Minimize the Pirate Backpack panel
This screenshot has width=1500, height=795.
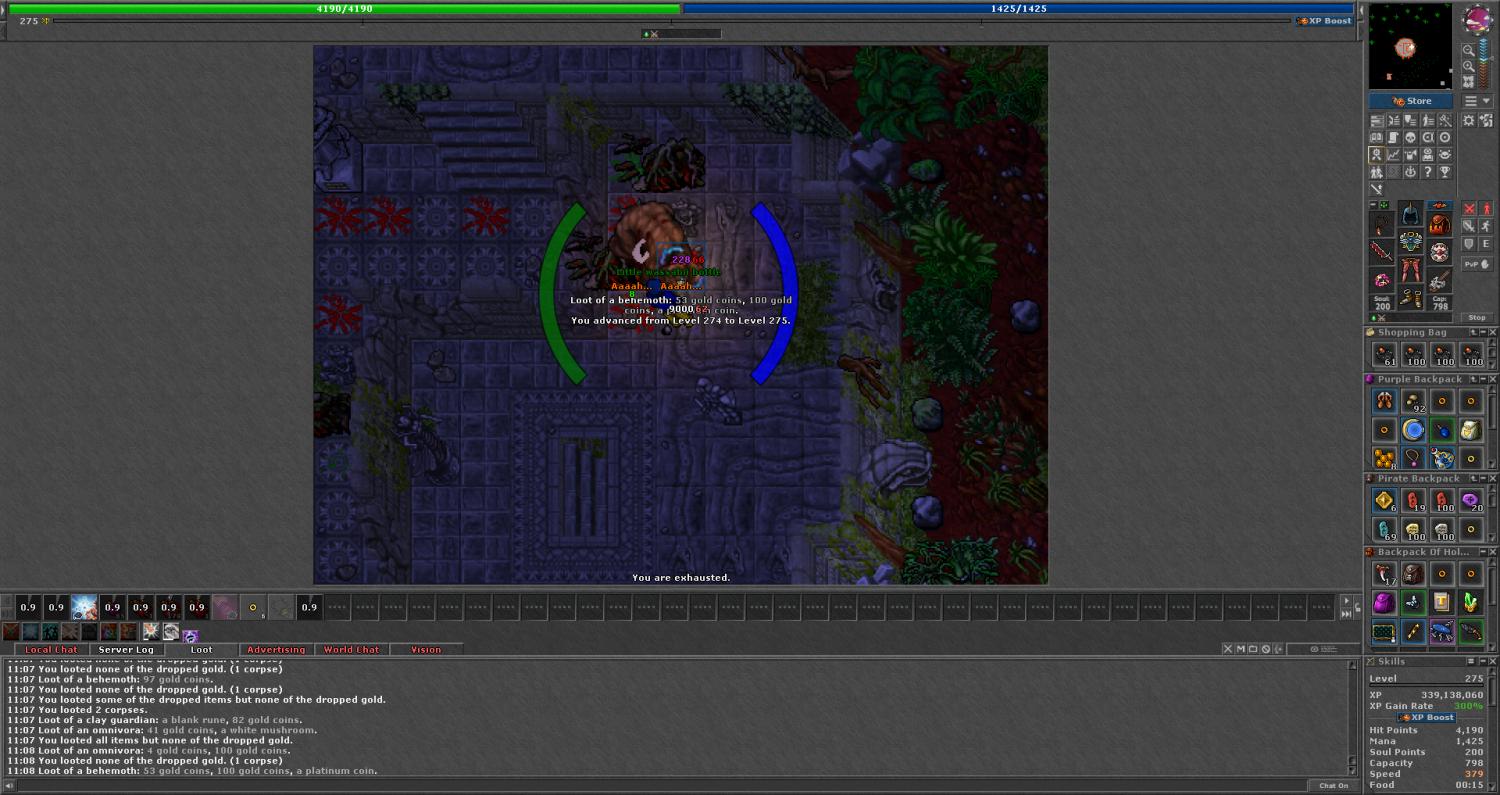point(1483,479)
